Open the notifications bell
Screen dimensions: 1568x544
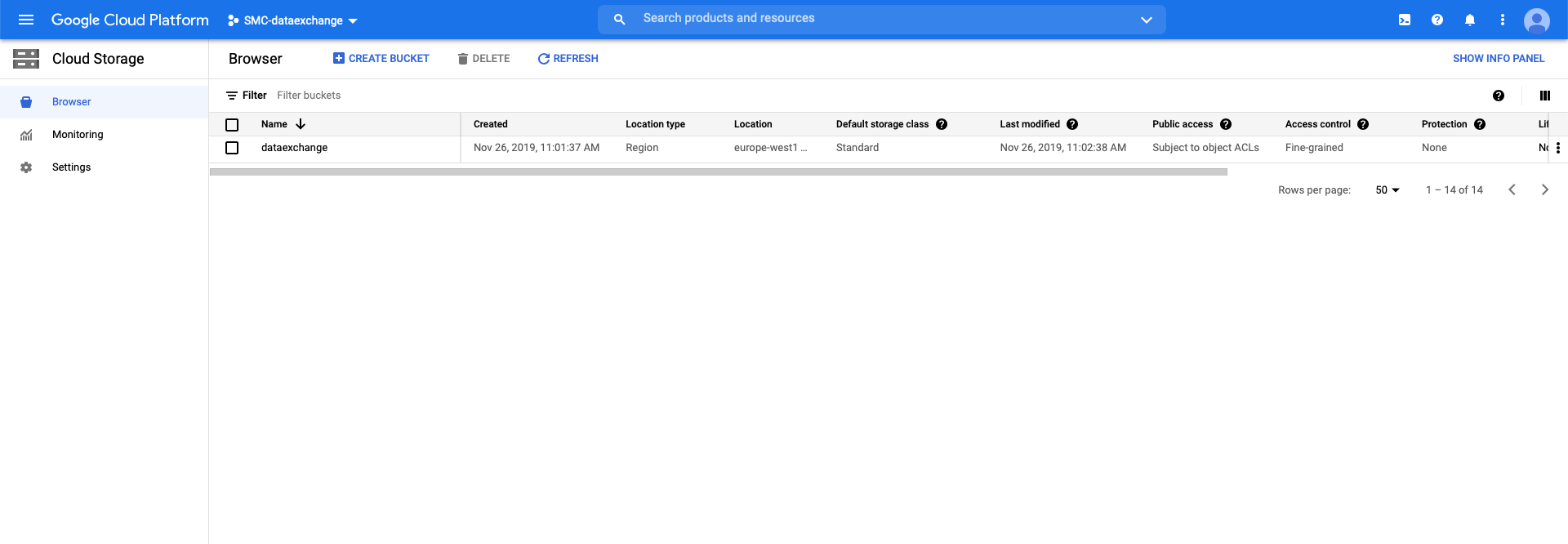[x=1470, y=20]
